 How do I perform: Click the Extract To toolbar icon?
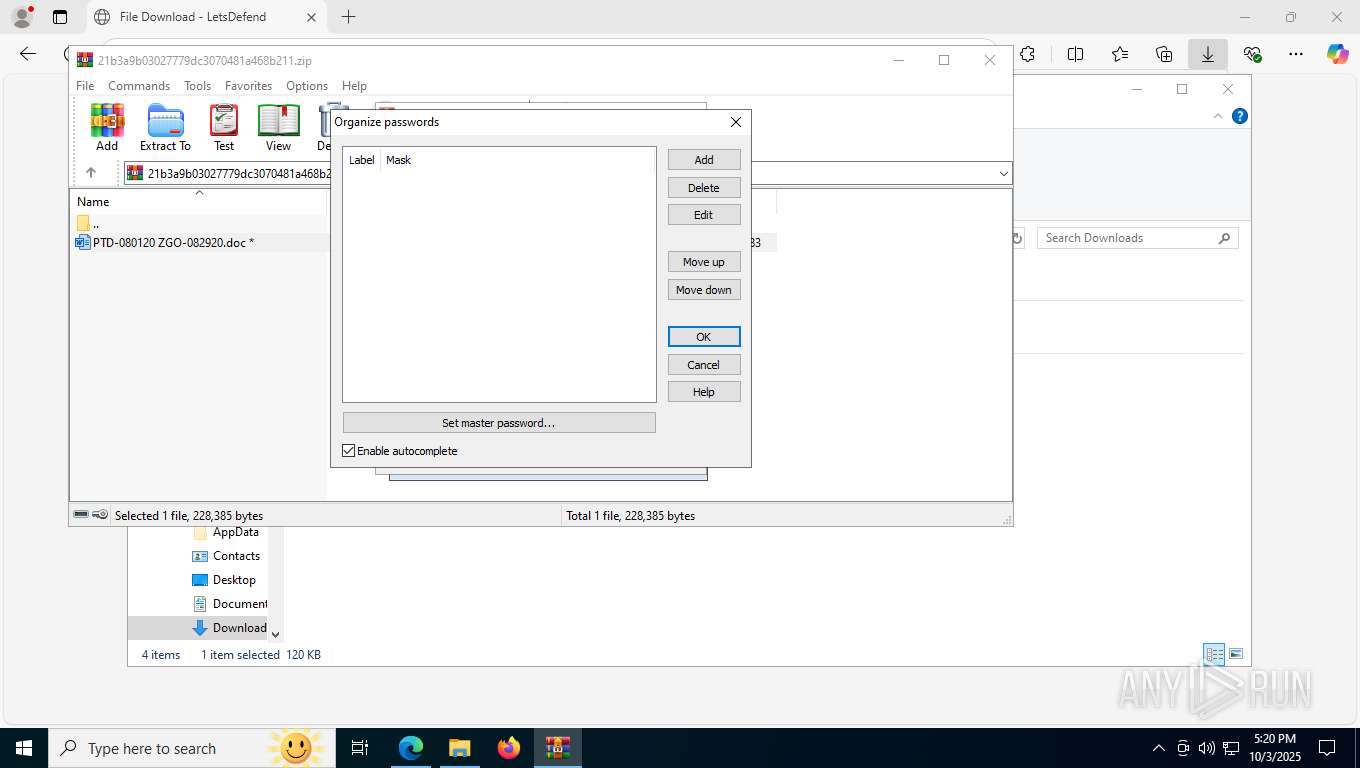point(165,128)
